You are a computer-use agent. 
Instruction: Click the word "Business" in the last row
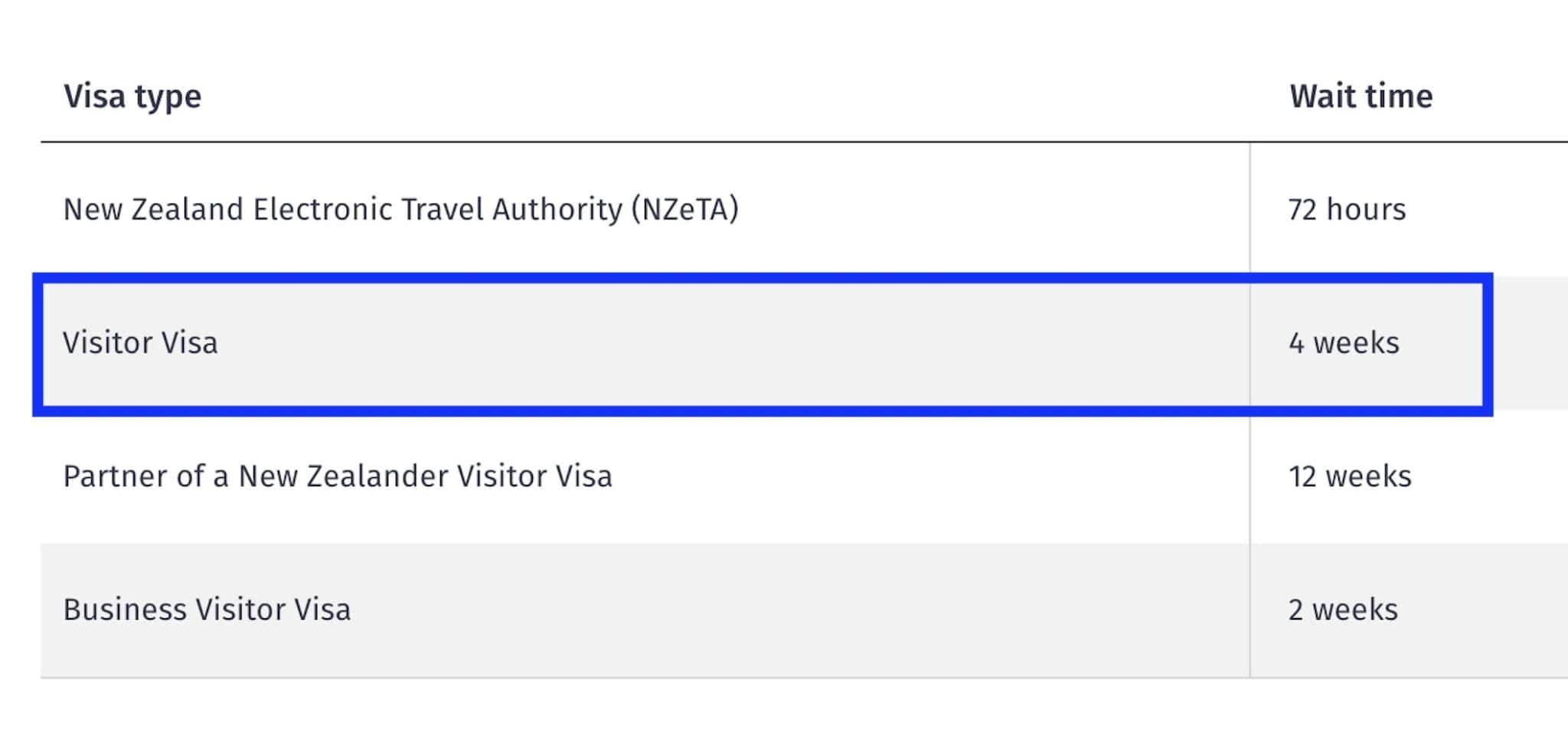(125, 610)
